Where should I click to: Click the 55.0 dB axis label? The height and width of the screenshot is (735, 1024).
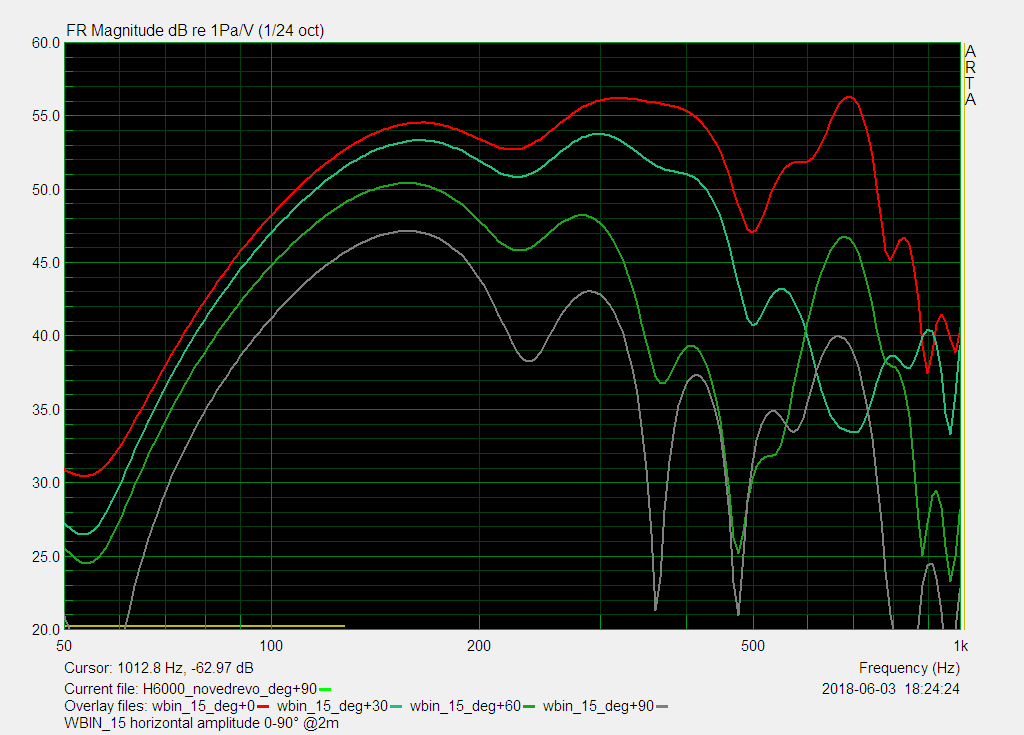(x=46, y=116)
